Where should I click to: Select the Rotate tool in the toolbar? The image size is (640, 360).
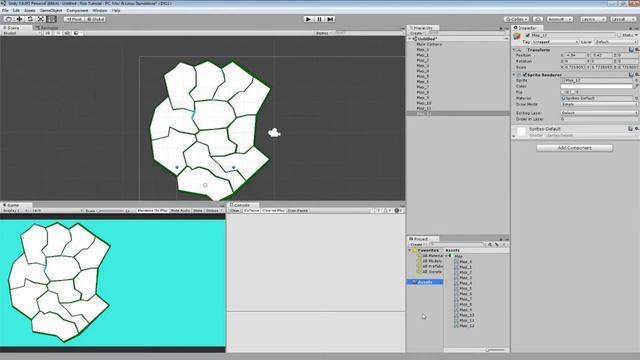[30, 19]
